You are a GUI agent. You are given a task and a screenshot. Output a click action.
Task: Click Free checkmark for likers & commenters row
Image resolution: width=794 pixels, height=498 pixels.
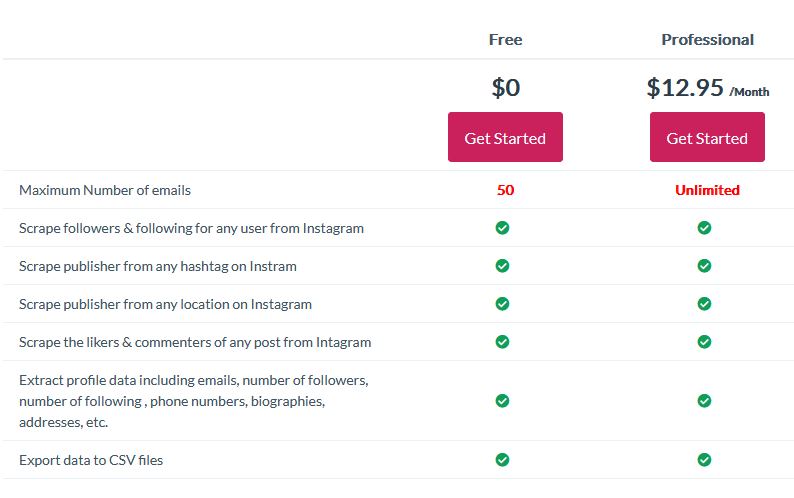click(502, 342)
